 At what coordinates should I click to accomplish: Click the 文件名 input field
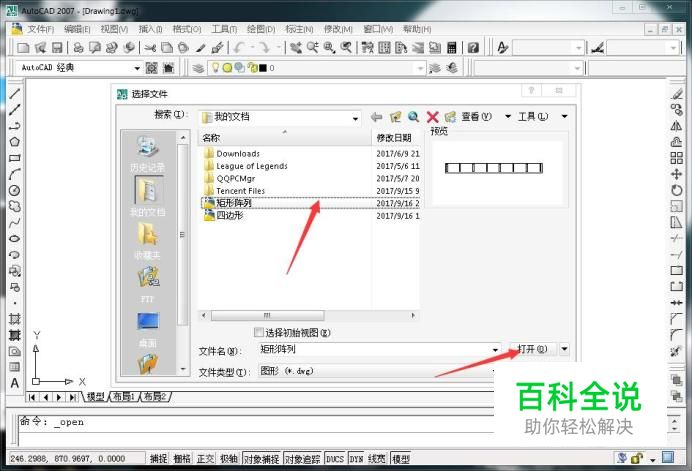pos(374,350)
